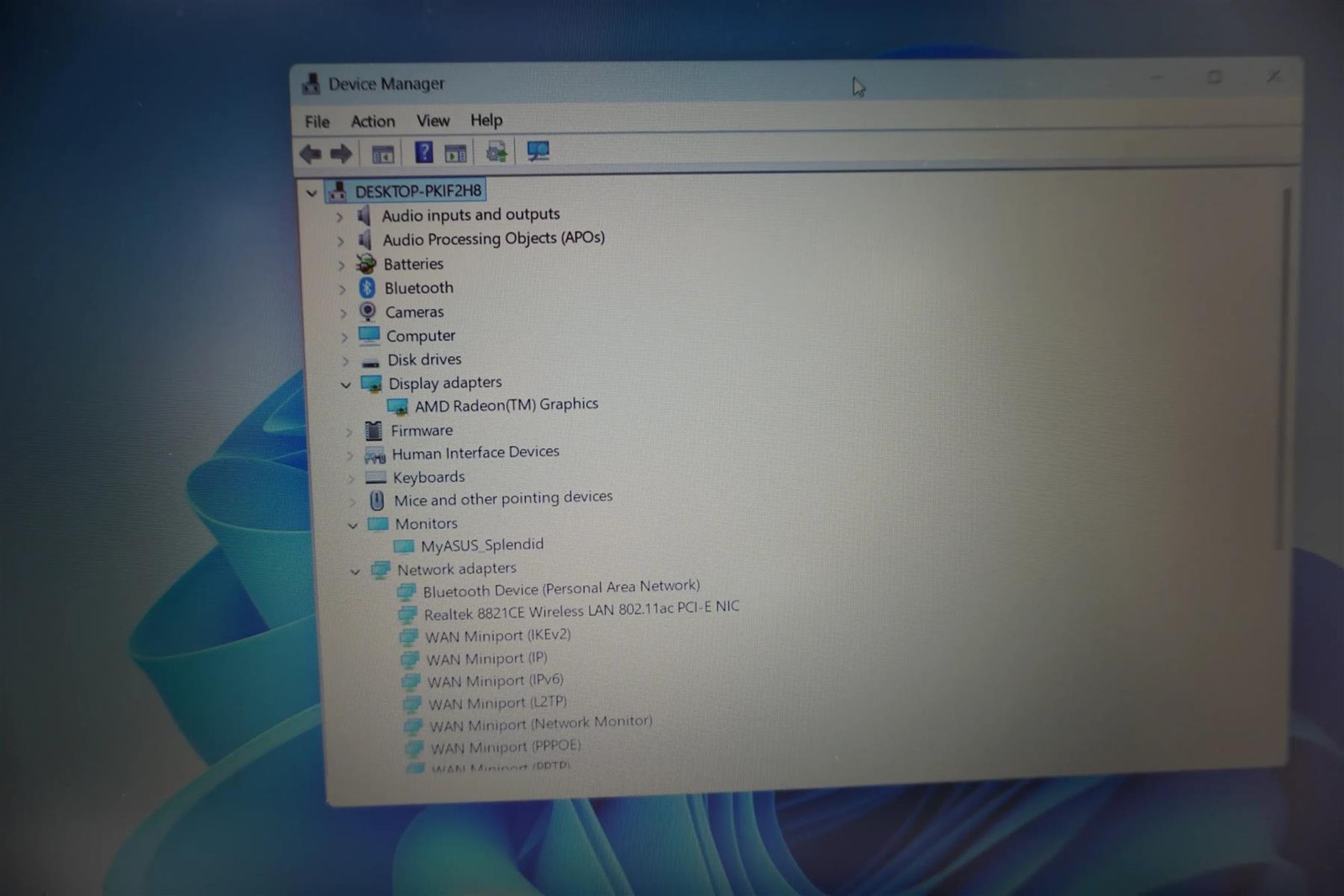Expand the Batteries chevron
The image size is (1344, 896).
coord(341,265)
